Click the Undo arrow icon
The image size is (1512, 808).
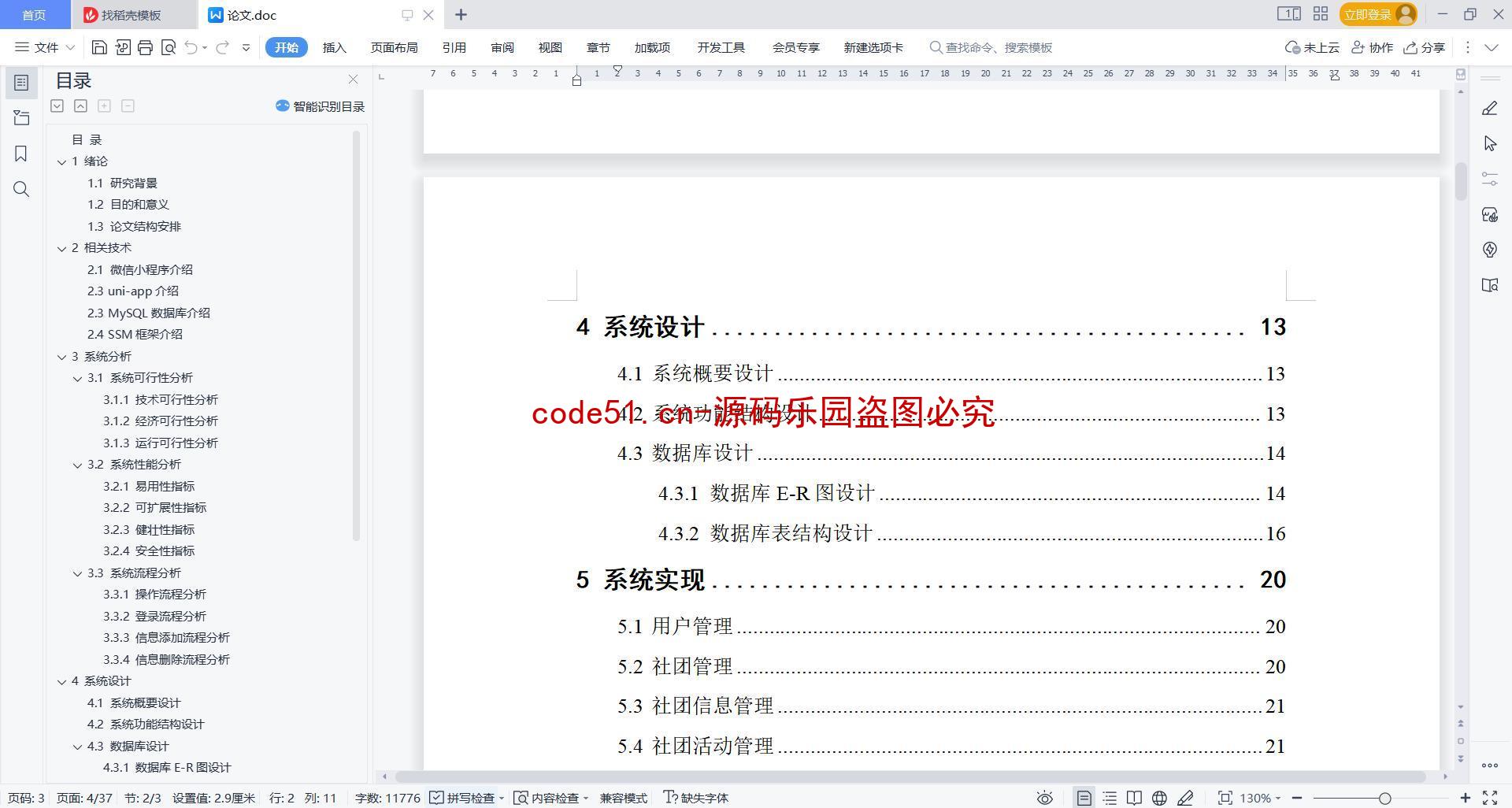[x=191, y=48]
